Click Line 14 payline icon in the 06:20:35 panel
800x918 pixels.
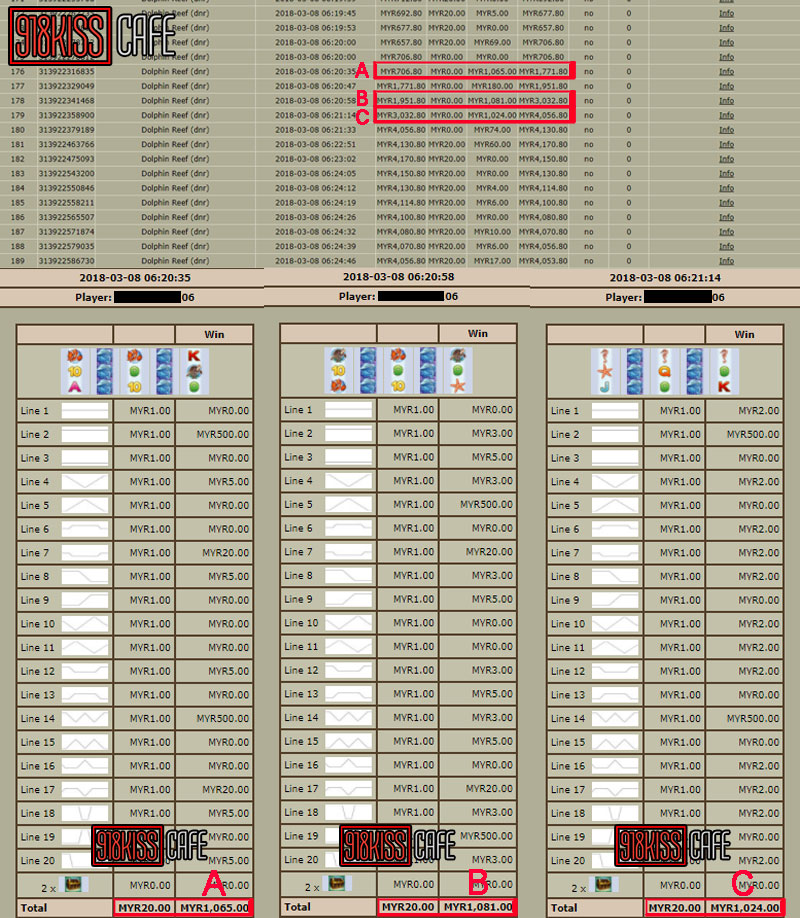click(x=84, y=719)
